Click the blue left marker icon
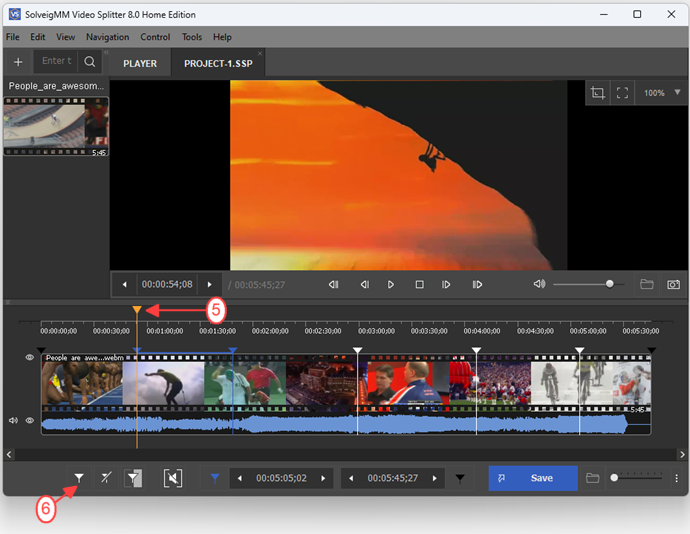 [215, 478]
